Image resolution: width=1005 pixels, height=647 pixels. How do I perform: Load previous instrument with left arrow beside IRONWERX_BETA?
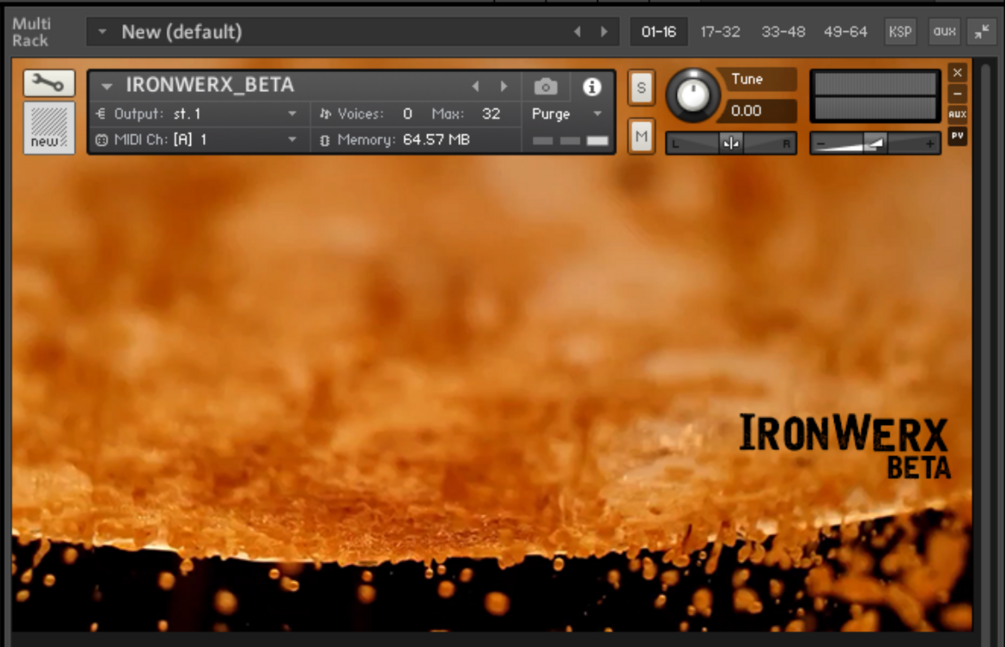[475, 86]
